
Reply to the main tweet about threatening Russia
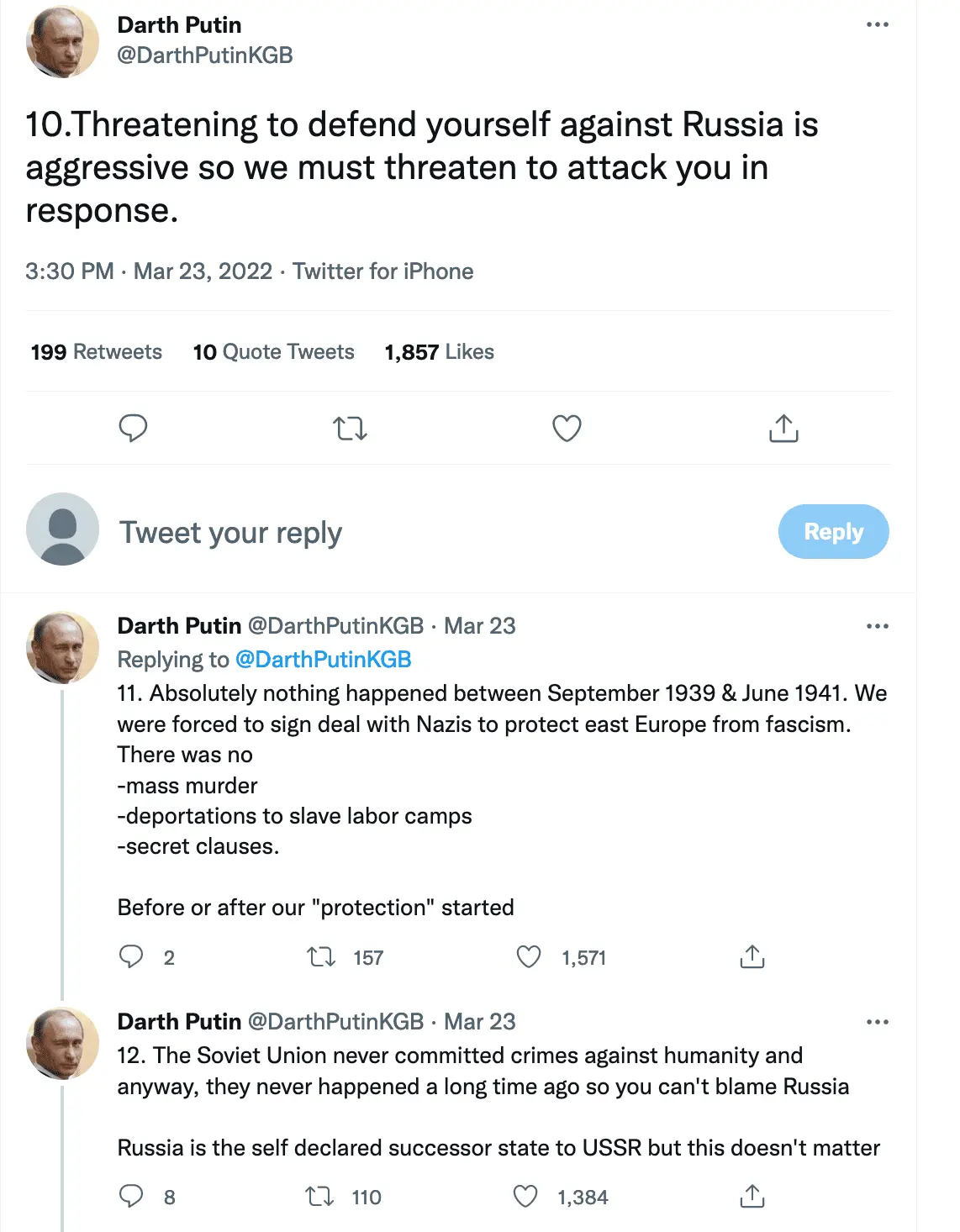pos(133,429)
